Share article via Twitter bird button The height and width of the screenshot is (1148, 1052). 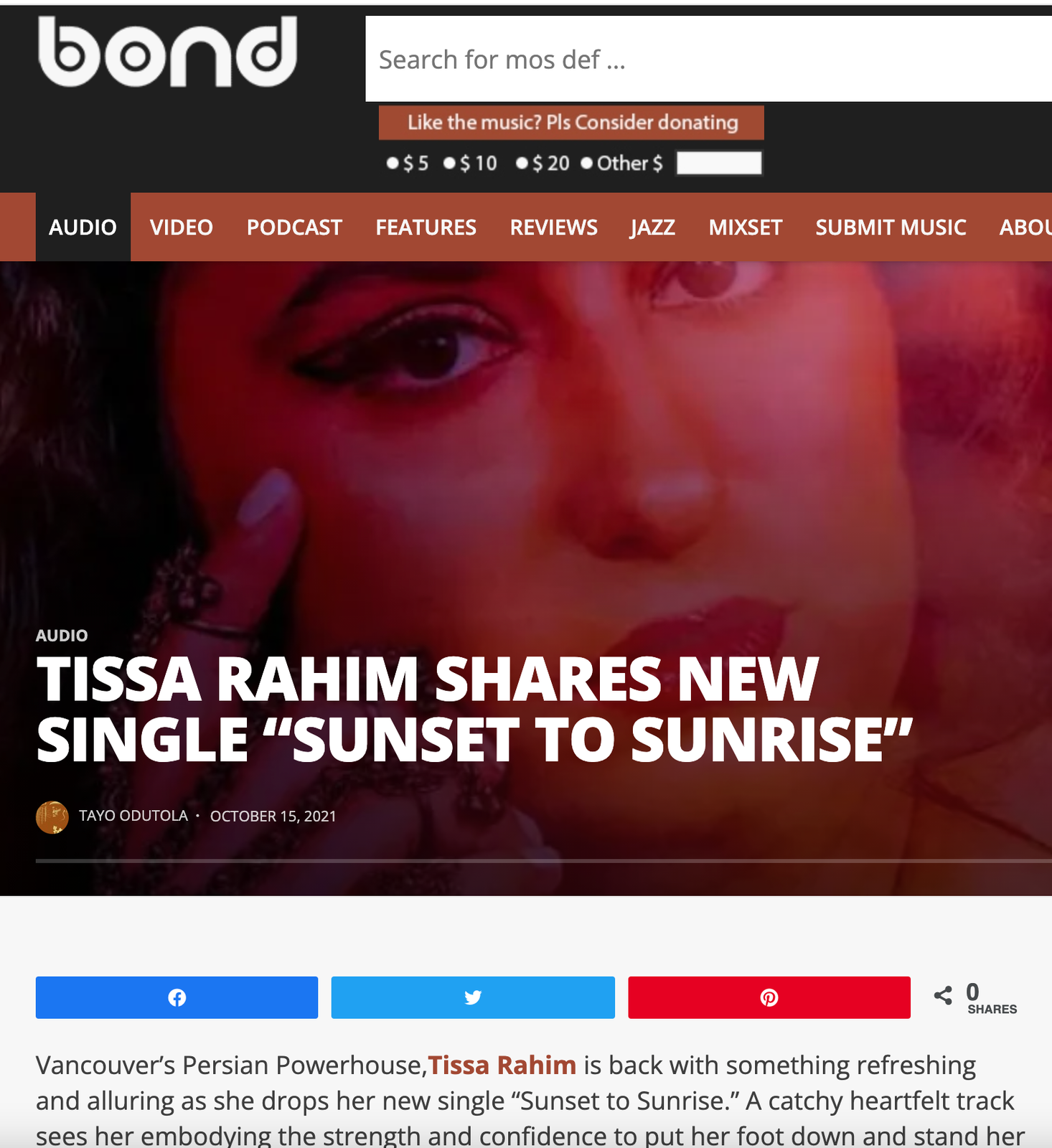pyautogui.click(x=473, y=997)
